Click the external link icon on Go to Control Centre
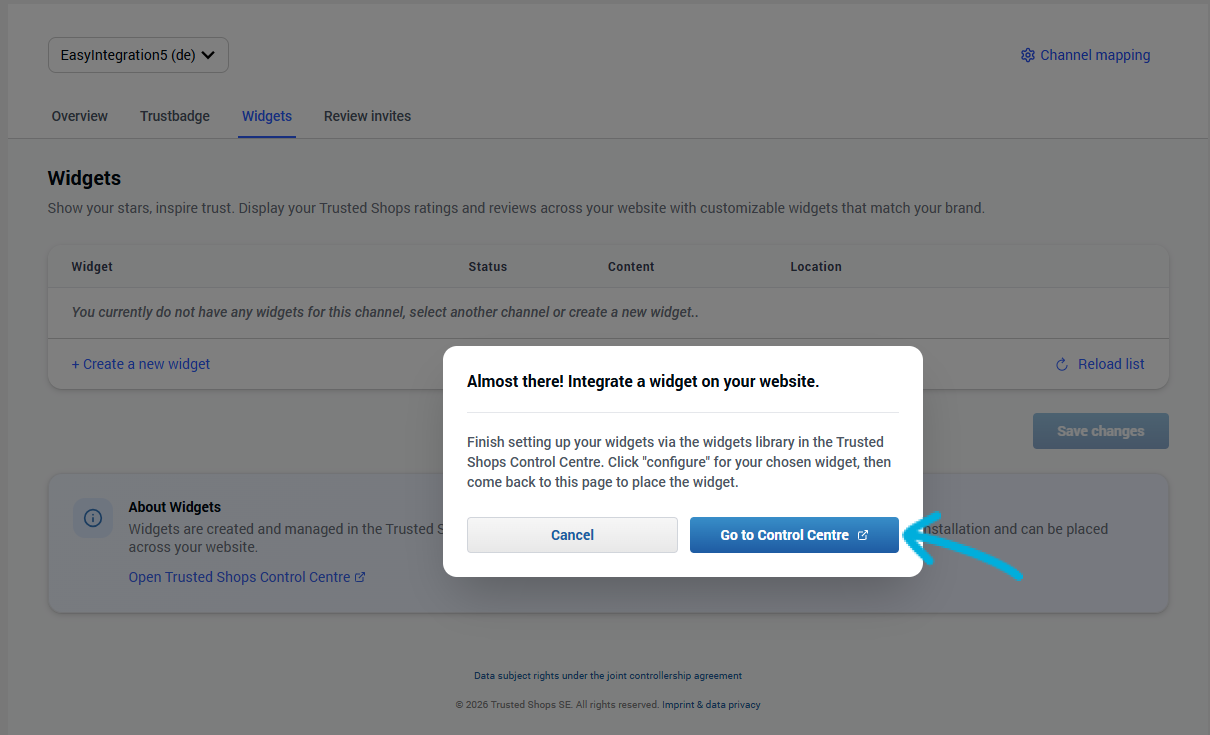 pos(862,535)
